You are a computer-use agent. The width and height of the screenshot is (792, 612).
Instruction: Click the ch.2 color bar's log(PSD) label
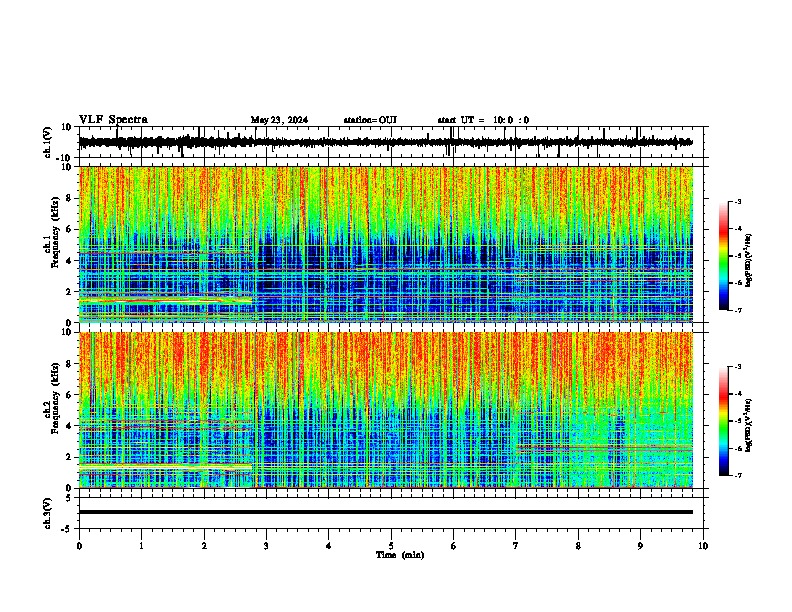pyautogui.click(x=749, y=425)
